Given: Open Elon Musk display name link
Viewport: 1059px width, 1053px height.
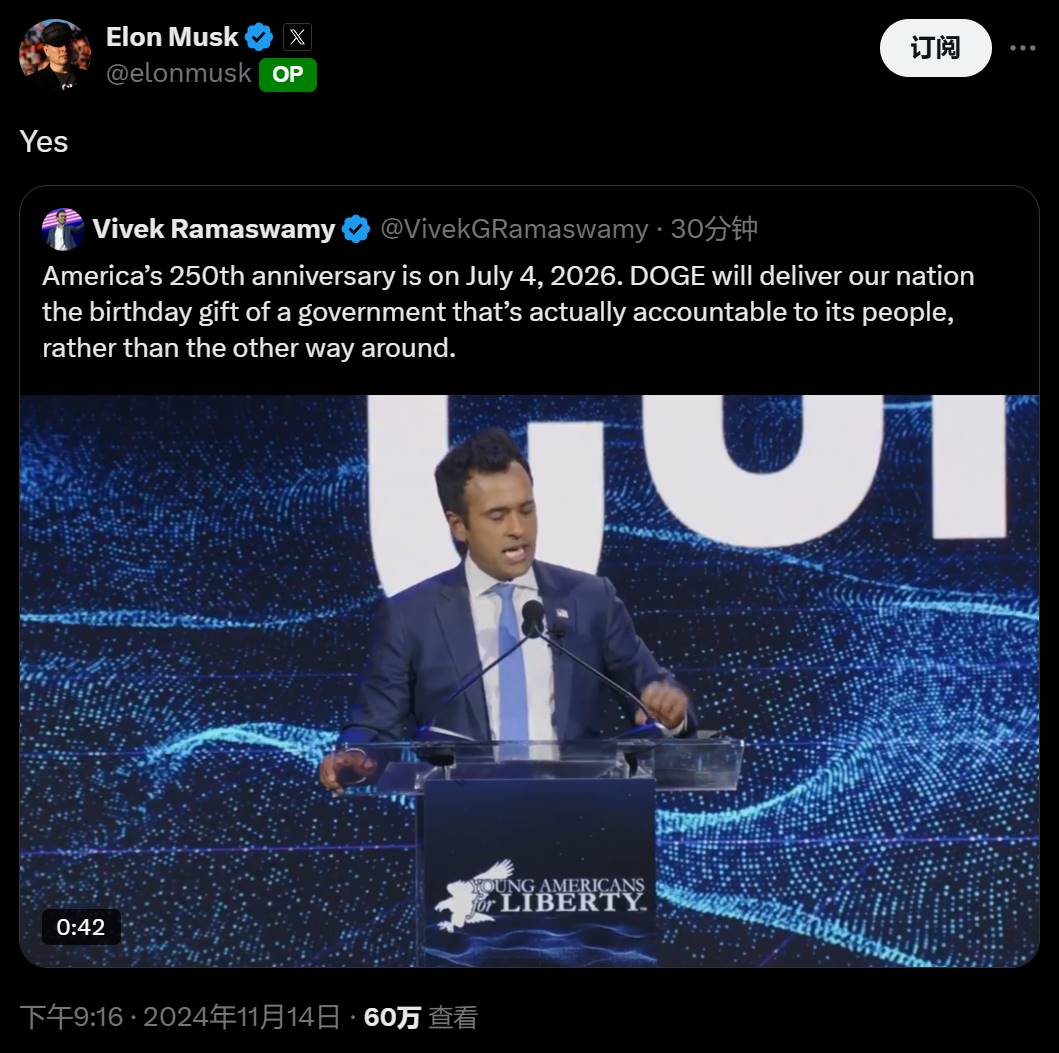Looking at the screenshot, I should [172, 38].
